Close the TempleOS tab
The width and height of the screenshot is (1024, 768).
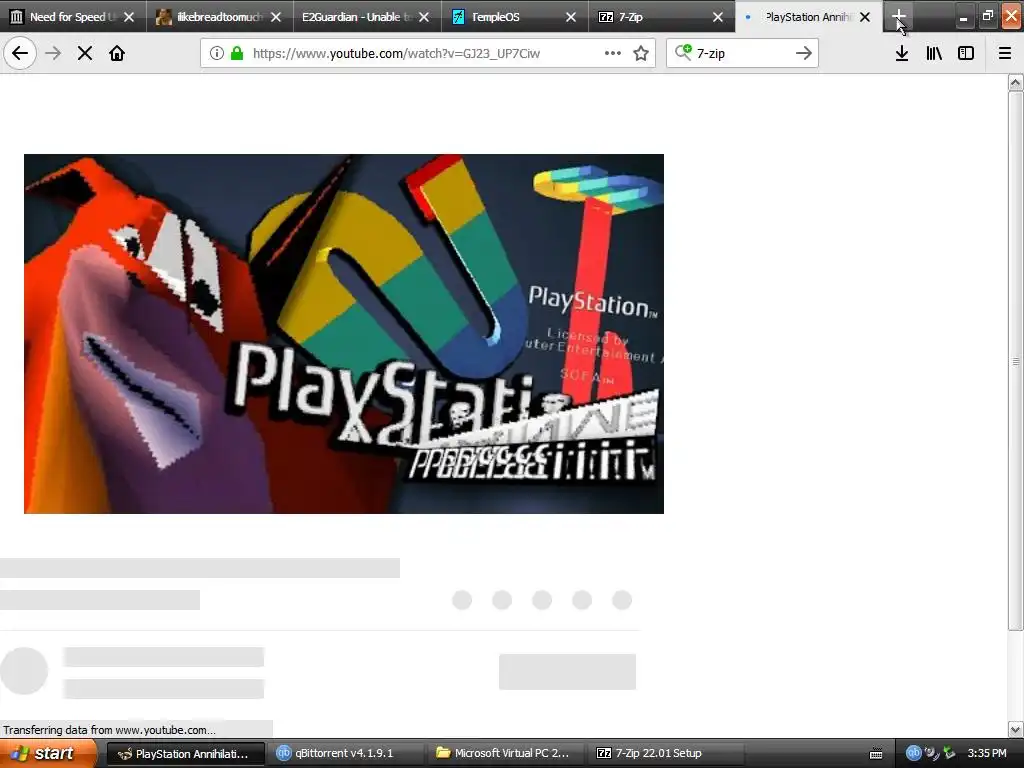point(571,17)
